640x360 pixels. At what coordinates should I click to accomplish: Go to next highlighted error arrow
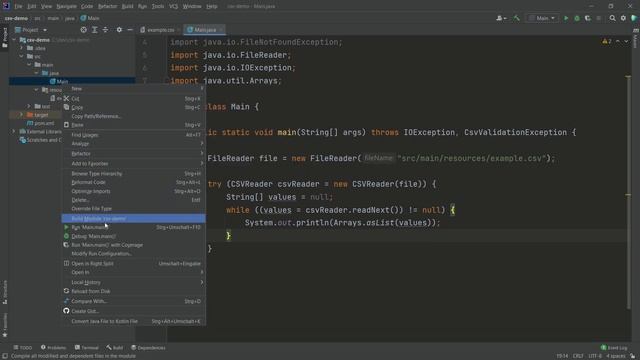pos(626,42)
